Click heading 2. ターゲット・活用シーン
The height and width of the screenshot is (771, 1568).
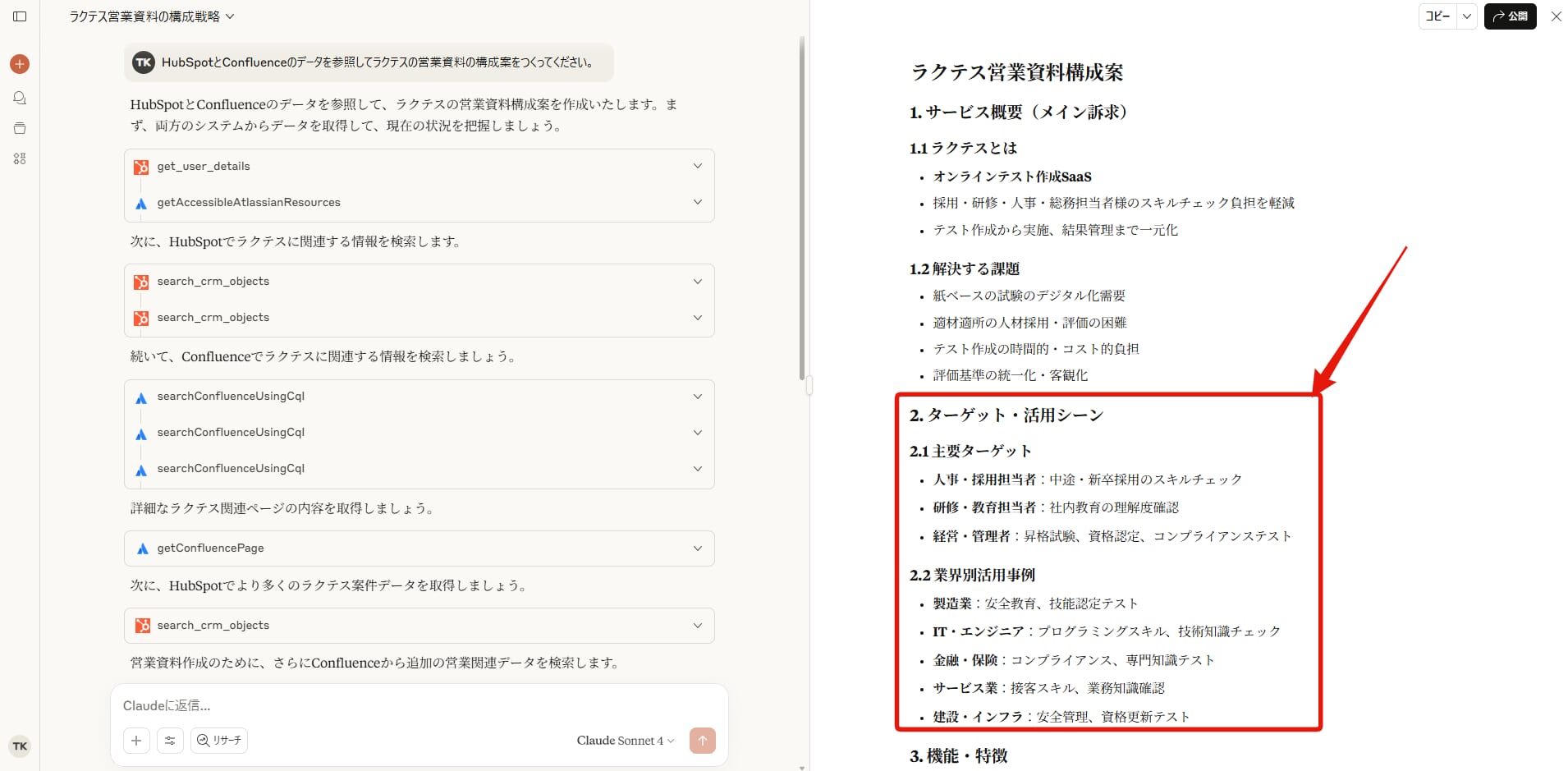(x=1006, y=415)
